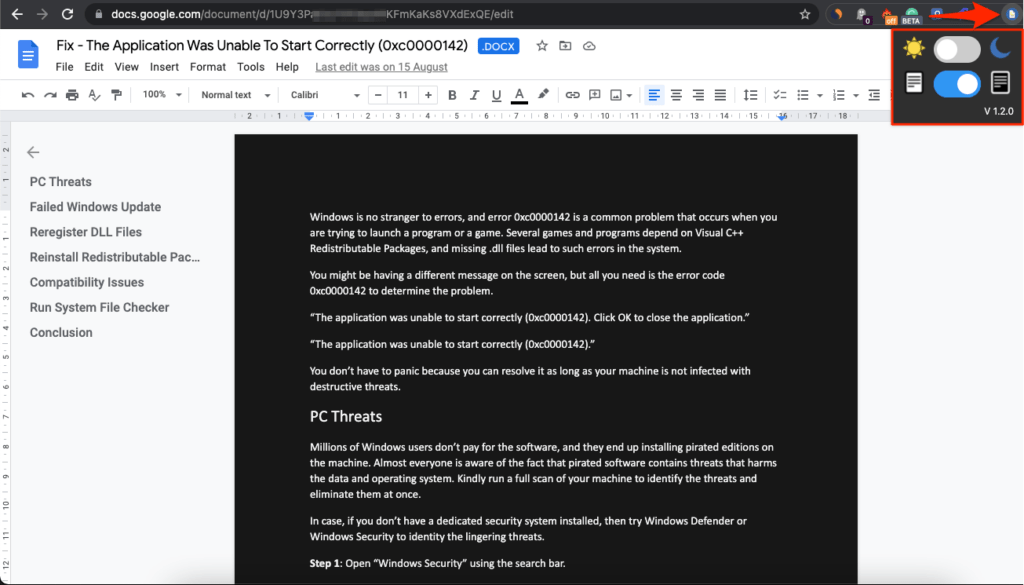
Task: Add a comment with the comment icon
Action: tap(593, 94)
